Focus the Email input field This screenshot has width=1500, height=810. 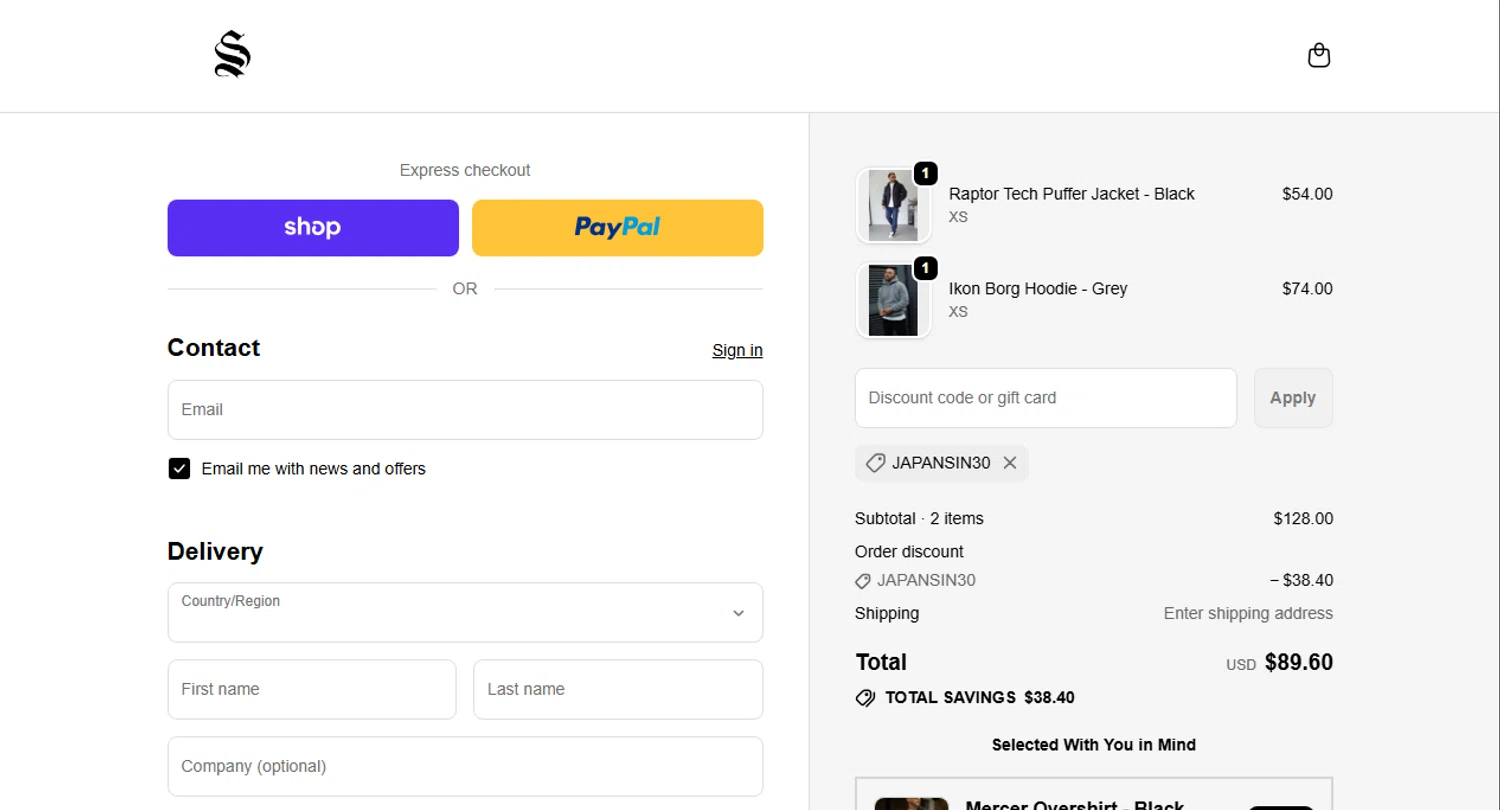[465, 410]
